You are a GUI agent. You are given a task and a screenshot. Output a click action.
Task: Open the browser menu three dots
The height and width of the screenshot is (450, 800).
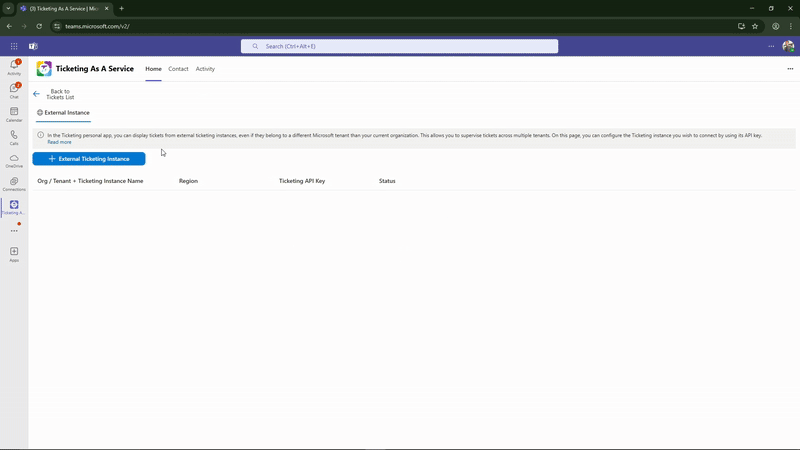click(791, 26)
